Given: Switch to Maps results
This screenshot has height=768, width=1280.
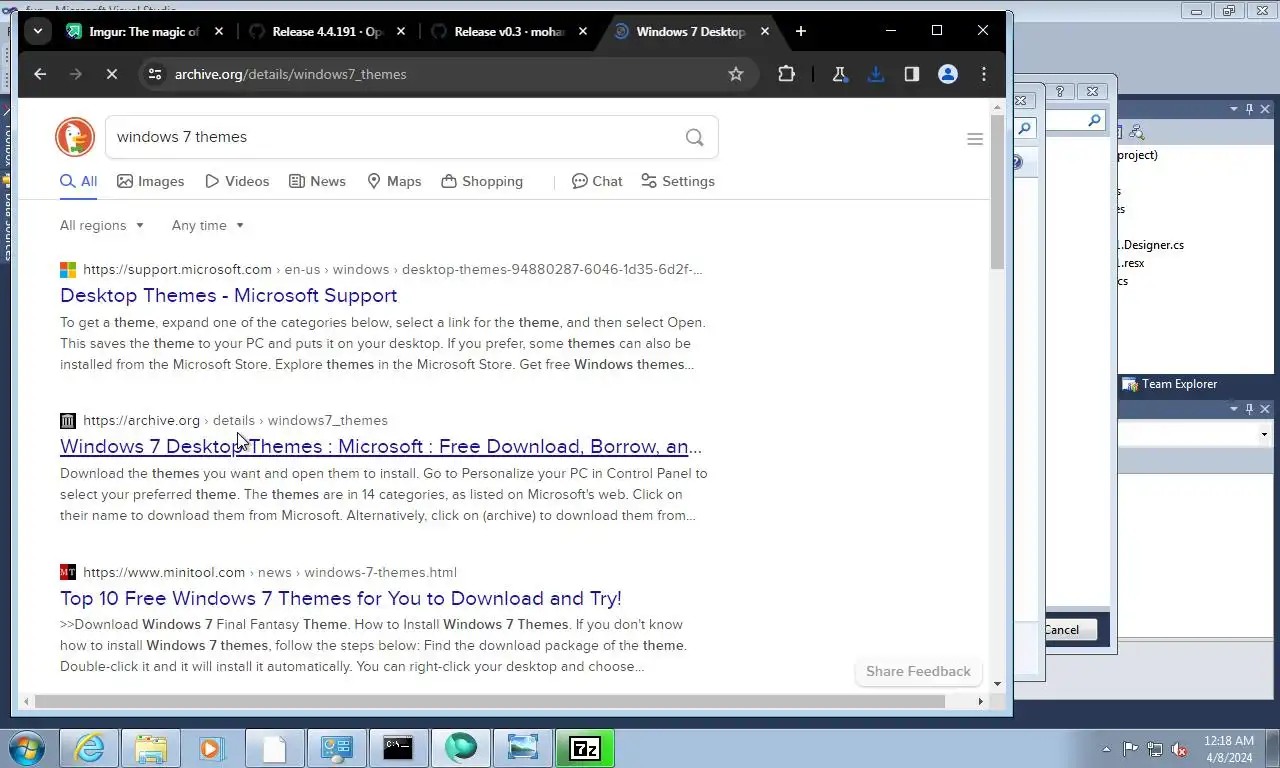Looking at the screenshot, I should pyautogui.click(x=394, y=181).
